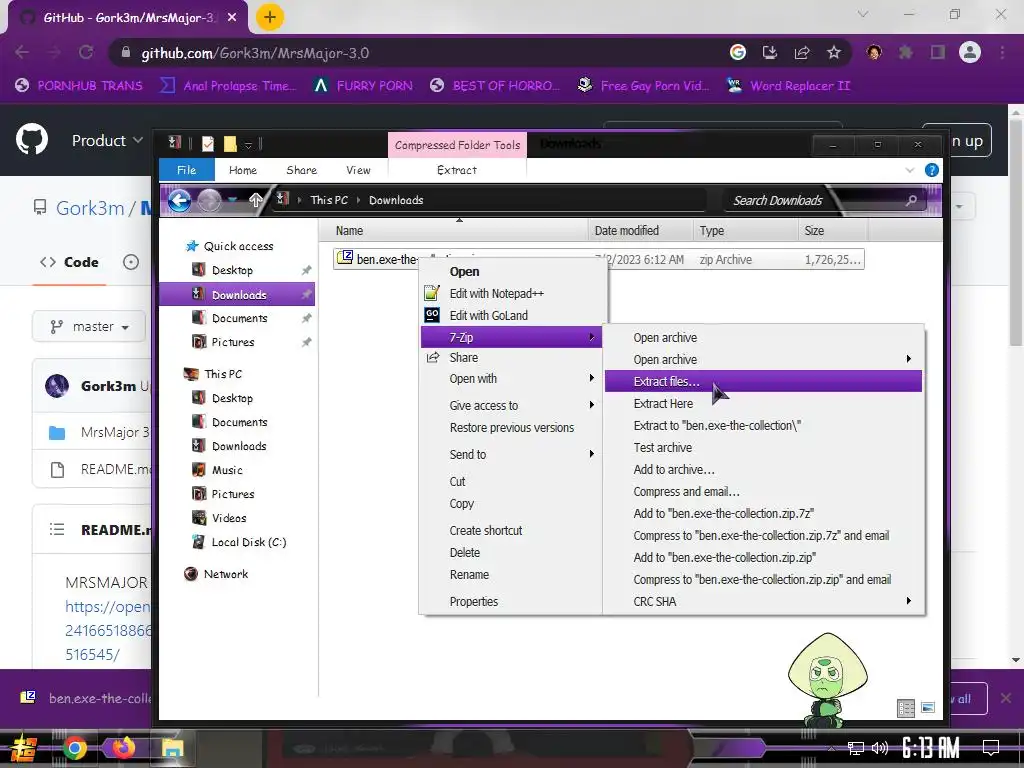Image resolution: width=1024 pixels, height=768 pixels.
Task: Switch to the View ribbon tab
Action: 358,170
